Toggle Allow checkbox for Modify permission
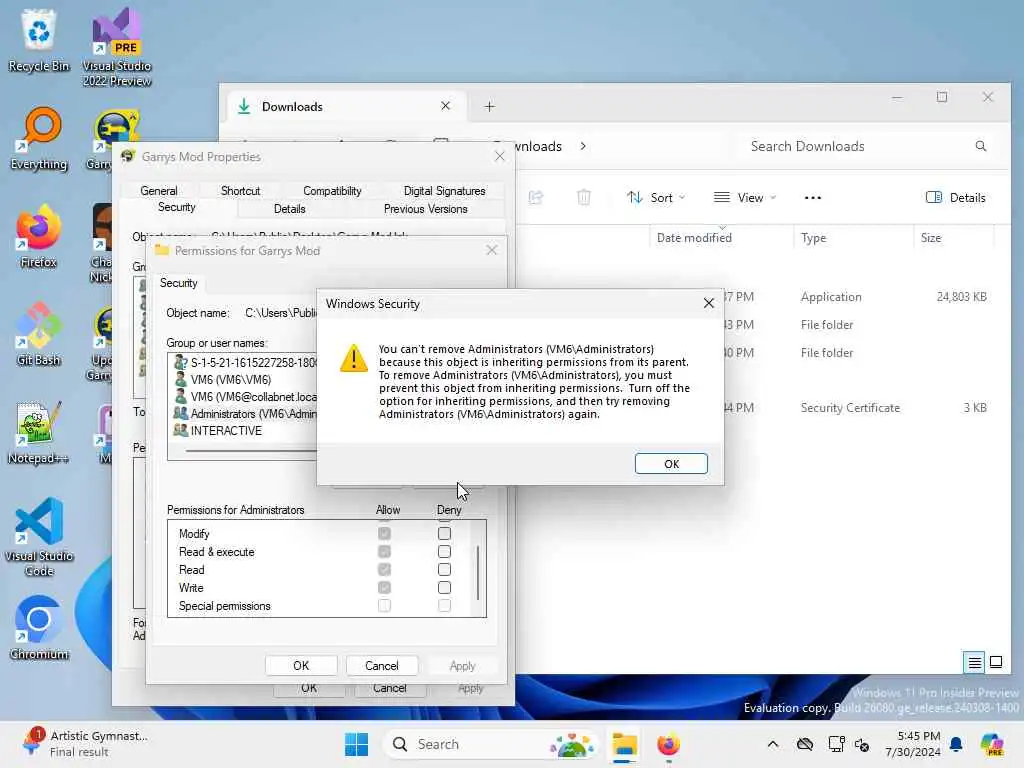The image size is (1024, 768). pos(384,534)
